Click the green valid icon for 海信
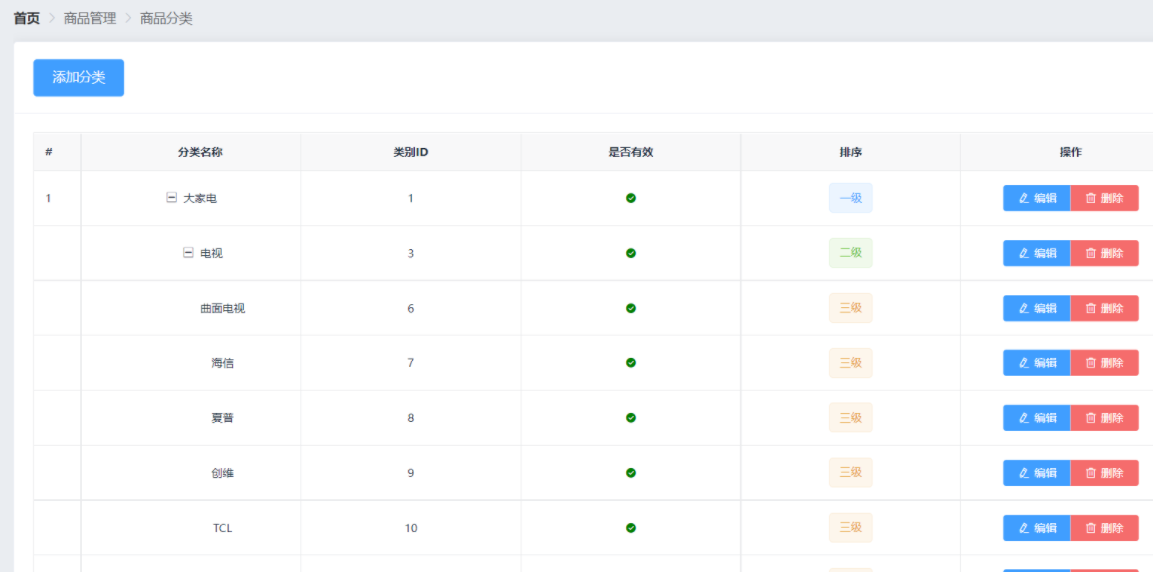The image size is (1153, 572). click(631, 362)
